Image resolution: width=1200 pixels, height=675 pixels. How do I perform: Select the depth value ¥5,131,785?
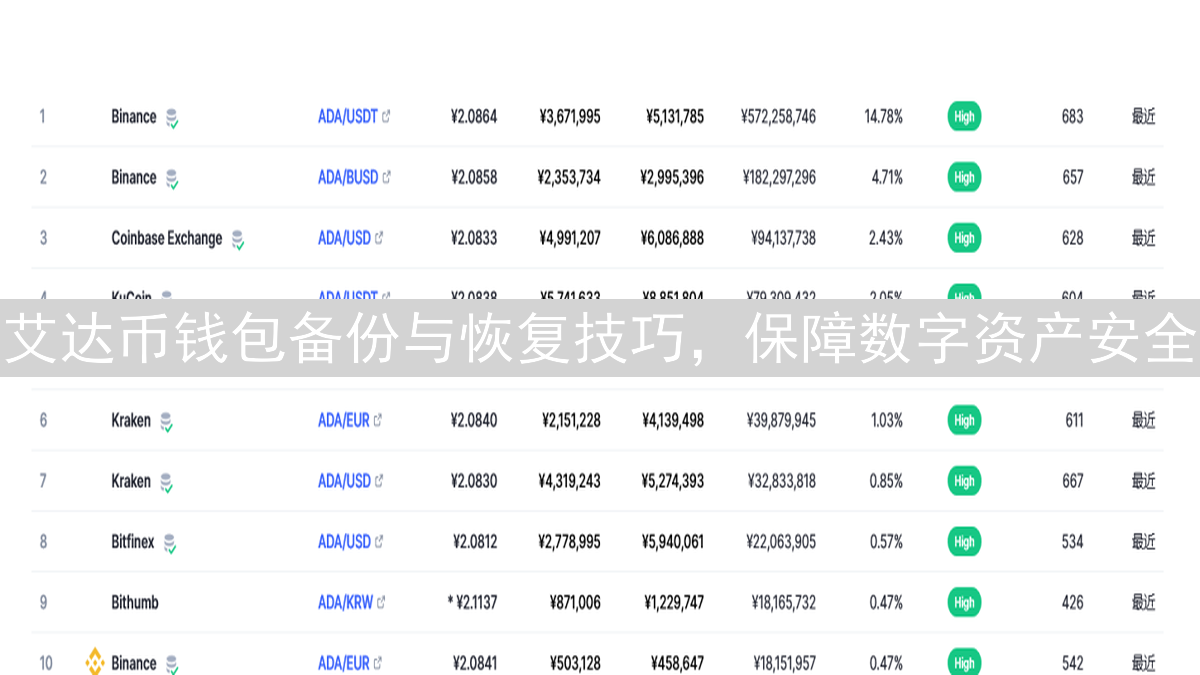click(675, 117)
